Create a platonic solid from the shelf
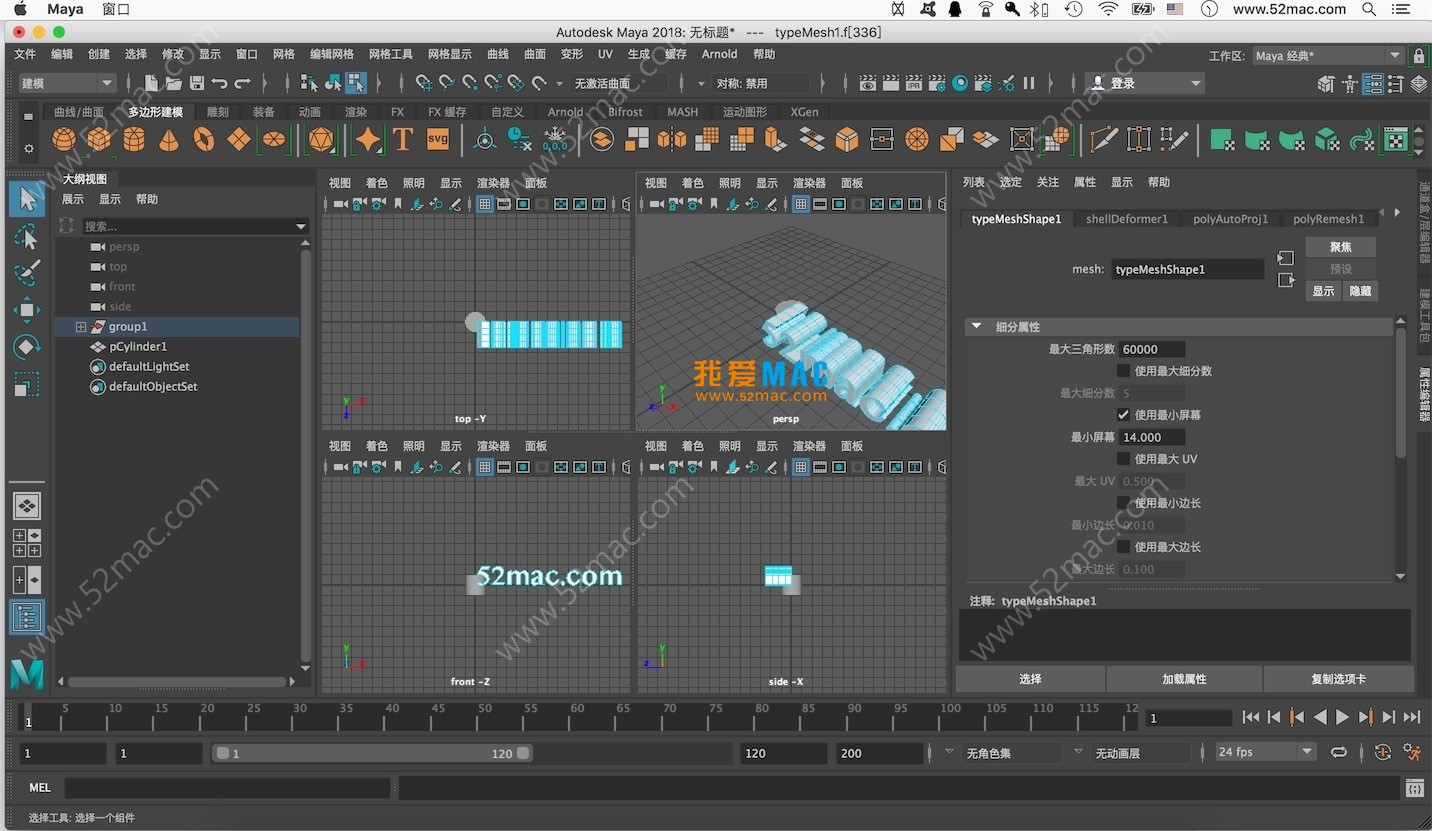Viewport: 1432px width, 831px height. coord(321,140)
